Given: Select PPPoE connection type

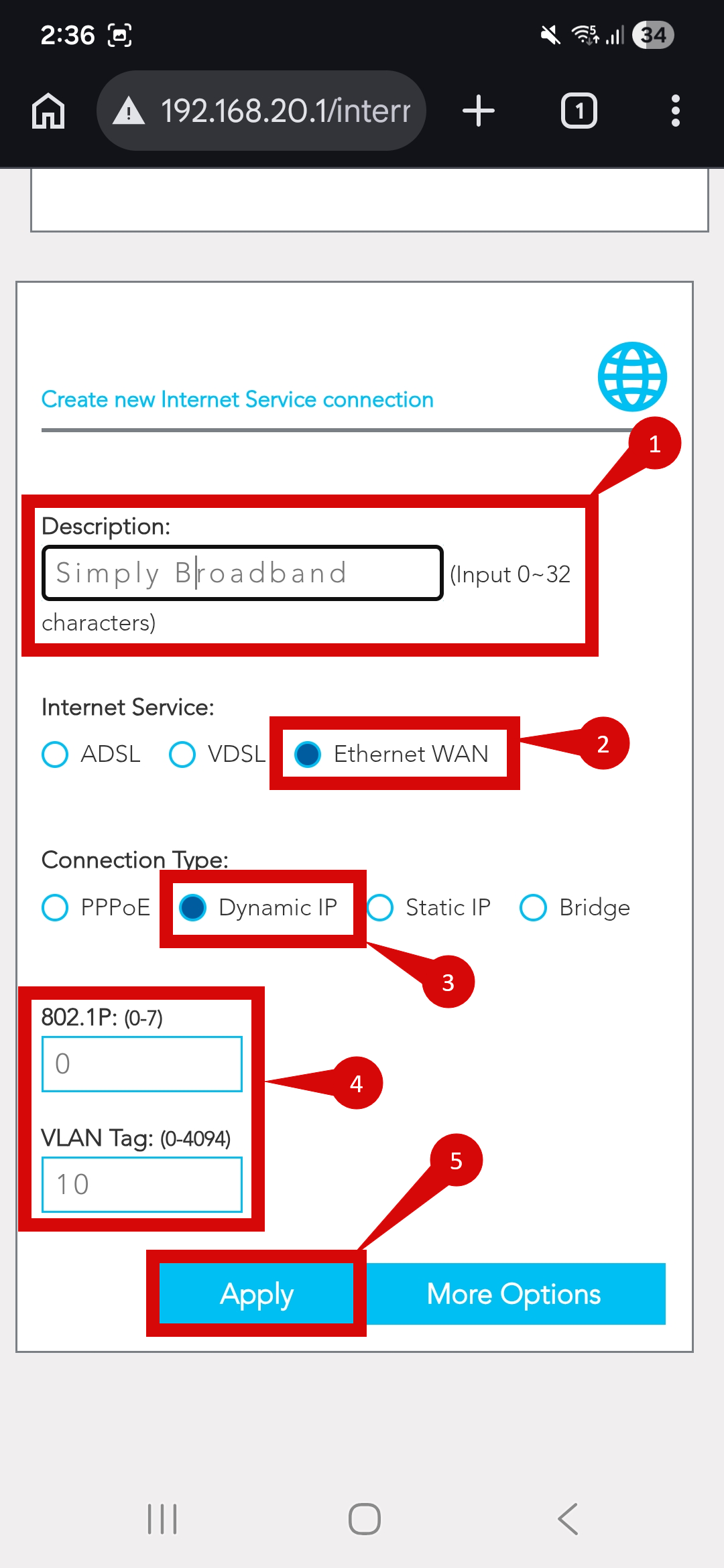Looking at the screenshot, I should coord(55,908).
